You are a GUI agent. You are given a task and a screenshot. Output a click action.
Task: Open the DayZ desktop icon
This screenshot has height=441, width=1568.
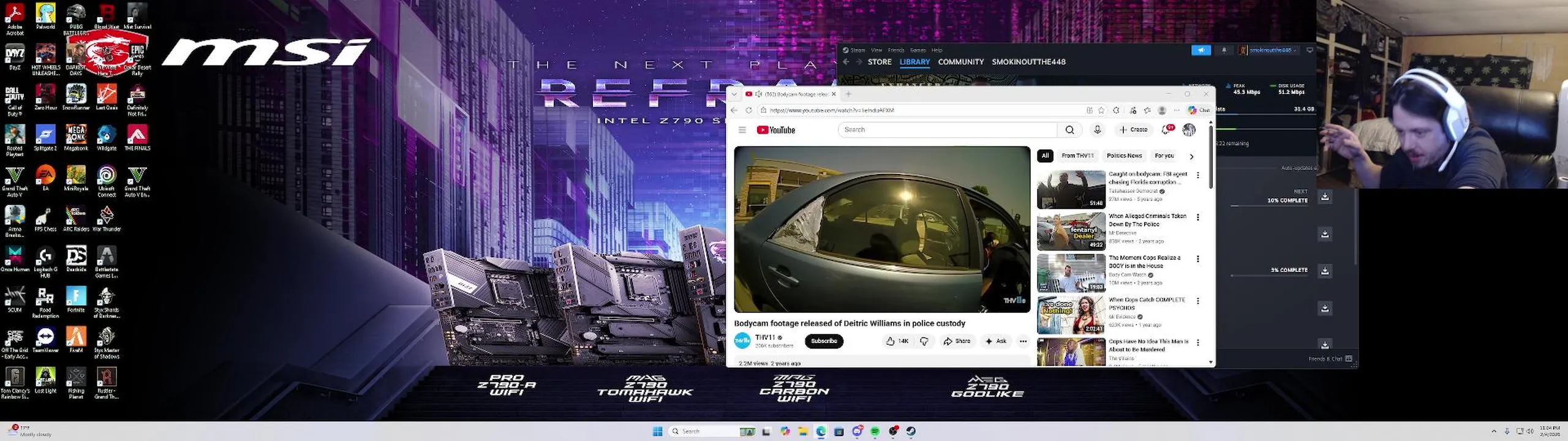15,57
